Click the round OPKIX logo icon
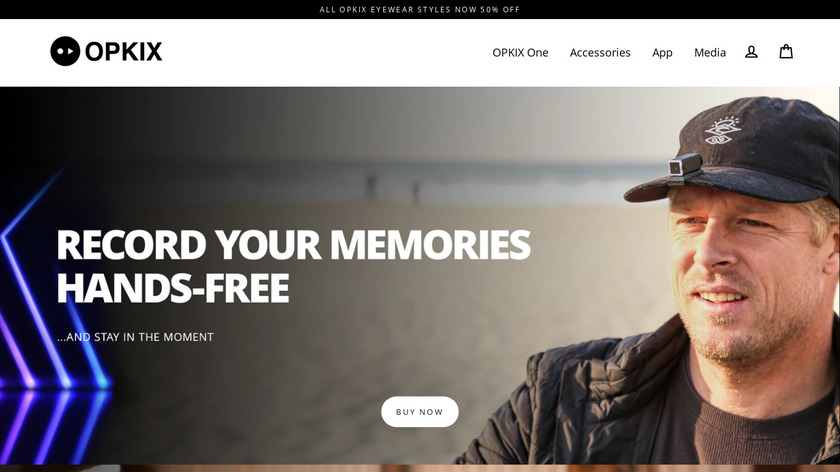This screenshot has height=472, width=840. coord(65,51)
